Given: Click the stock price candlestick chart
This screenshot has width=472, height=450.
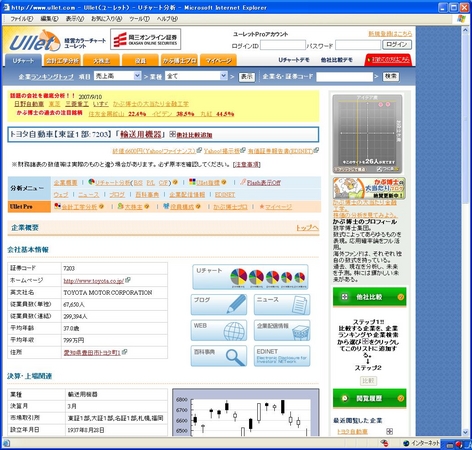Looking at the screenshot, I should tap(246, 413).
